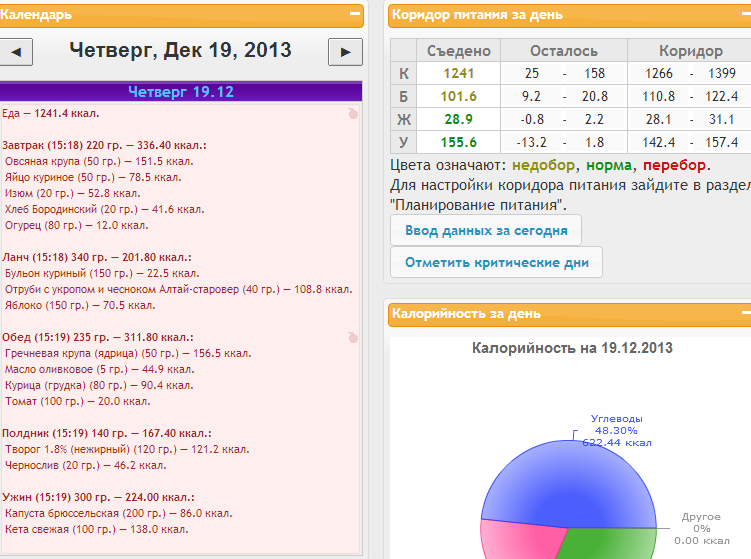The height and width of the screenshot is (559, 751).
Task: Click the chart title Калорийность на 19.12.2013
Action: pyautogui.click(x=572, y=348)
